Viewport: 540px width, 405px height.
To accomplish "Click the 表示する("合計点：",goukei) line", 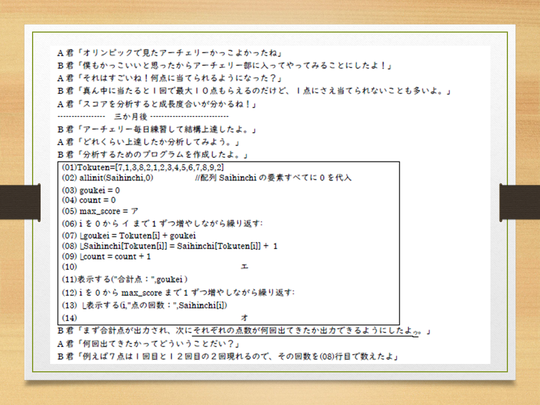I will [x=125, y=279].
